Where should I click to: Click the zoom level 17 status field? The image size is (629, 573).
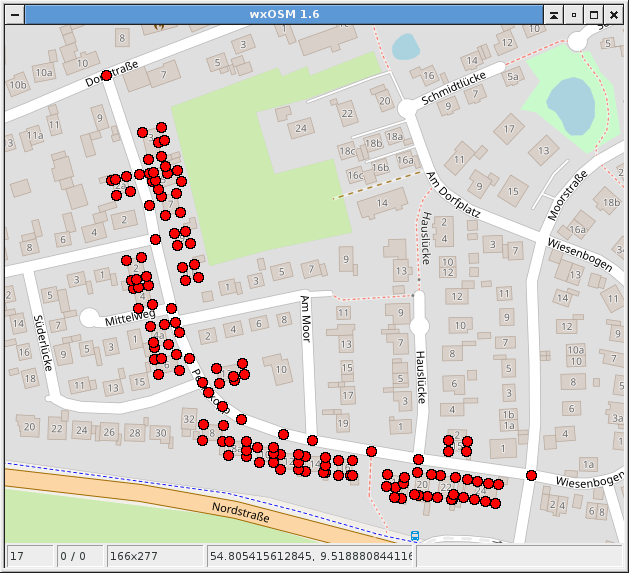click(x=29, y=555)
